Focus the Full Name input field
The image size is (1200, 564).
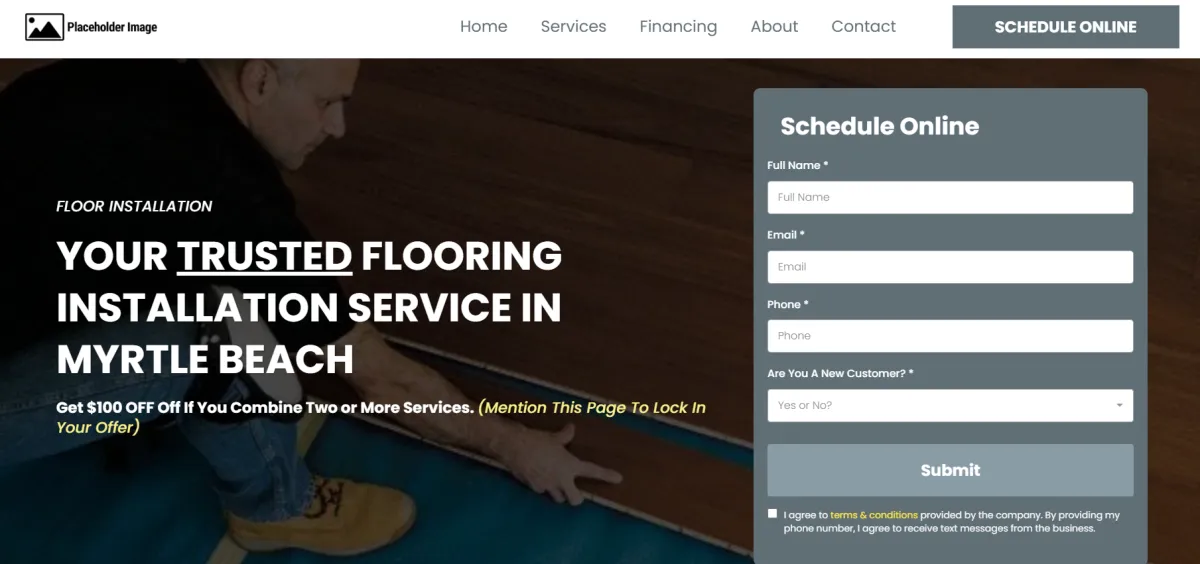[950, 197]
